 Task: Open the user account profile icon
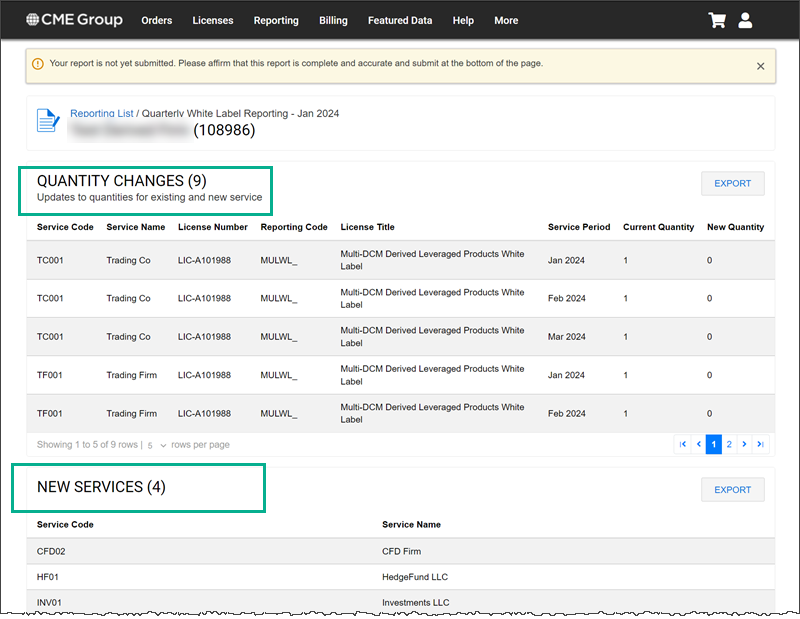[x=745, y=20]
